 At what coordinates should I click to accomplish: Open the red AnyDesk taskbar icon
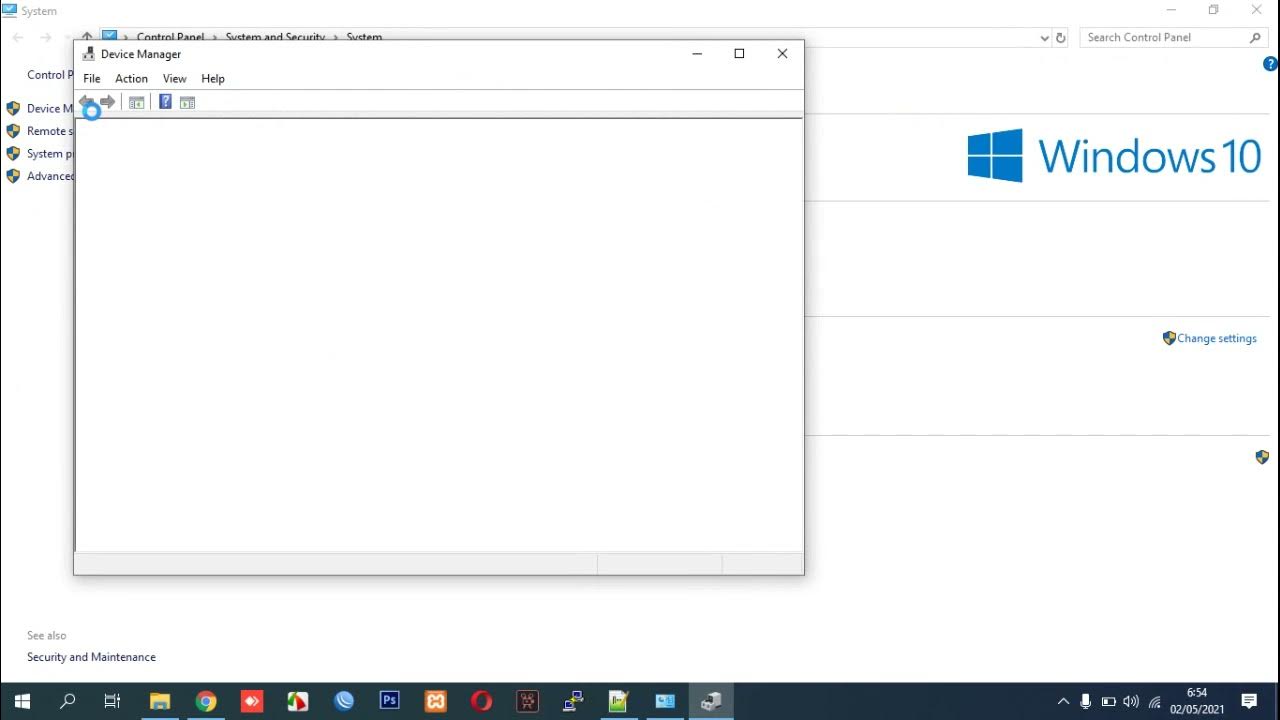click(251, 701)
